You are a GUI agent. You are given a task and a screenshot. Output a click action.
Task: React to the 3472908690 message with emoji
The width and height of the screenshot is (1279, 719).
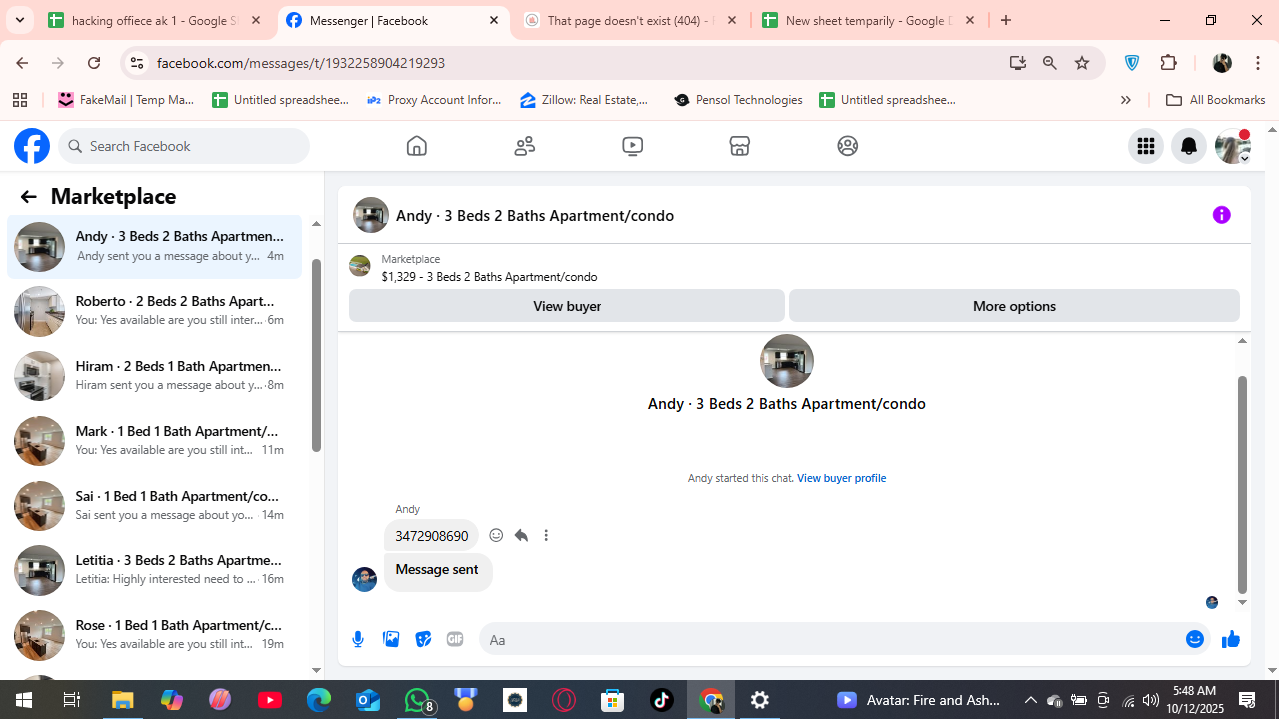[496, 535]
